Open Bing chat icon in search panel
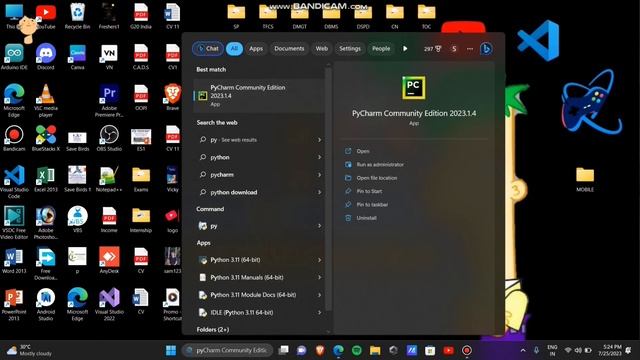640x360 pixels. pyautogui.click(x=486, y=49)
